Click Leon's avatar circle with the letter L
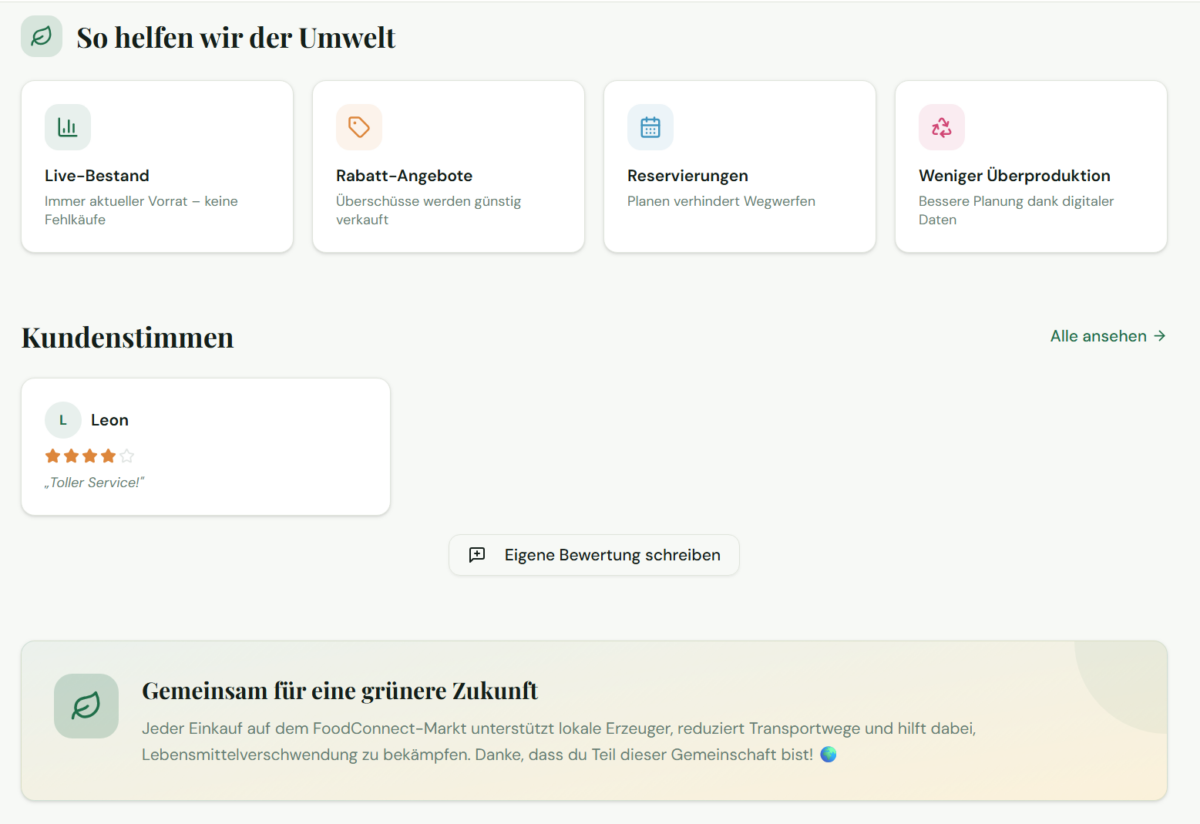The width and height of the screenshot is (1200, 824). (63, 420)
